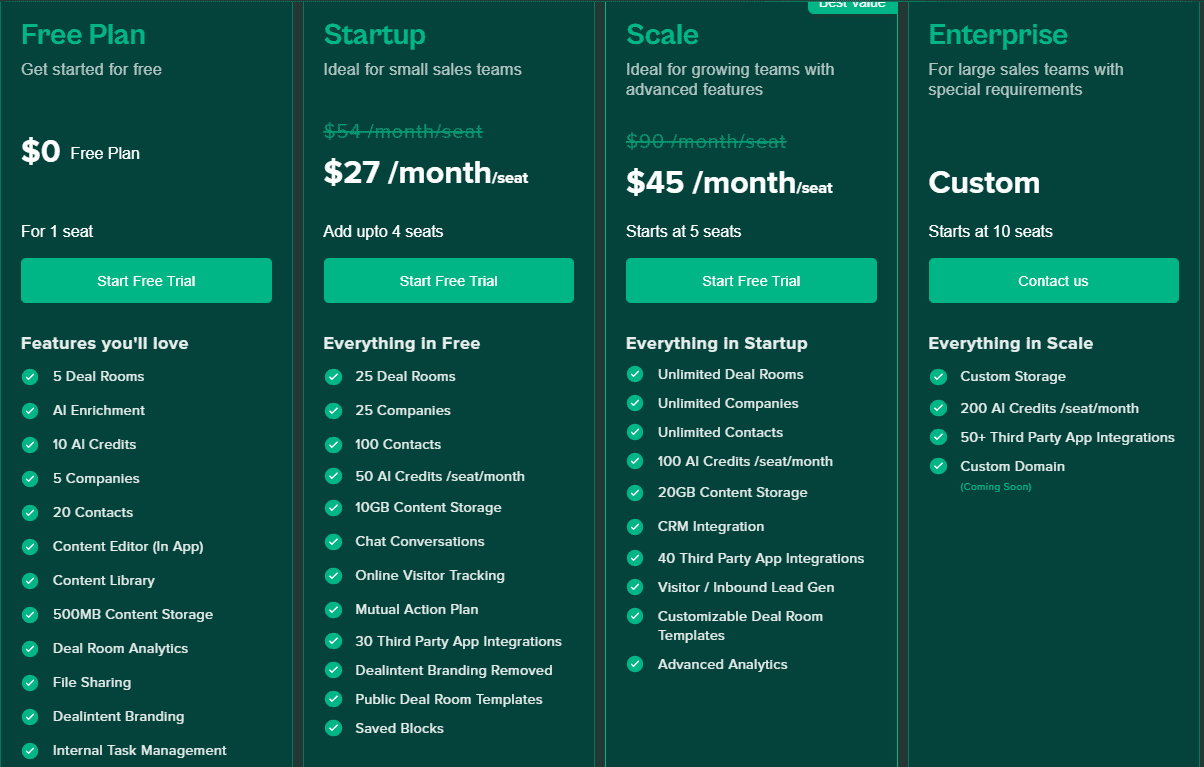Viewport: 1204px width, 767px height.
Task: Select the Best Value badge above Scale
Action: (x=852, y=5)
